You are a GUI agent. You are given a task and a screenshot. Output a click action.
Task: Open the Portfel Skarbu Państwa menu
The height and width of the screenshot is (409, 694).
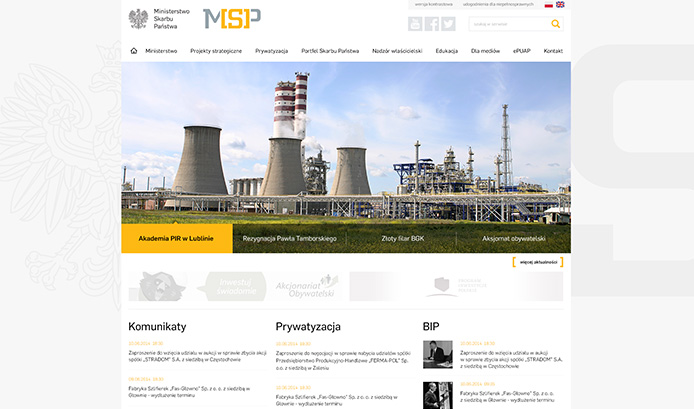[x=330, y=51]
